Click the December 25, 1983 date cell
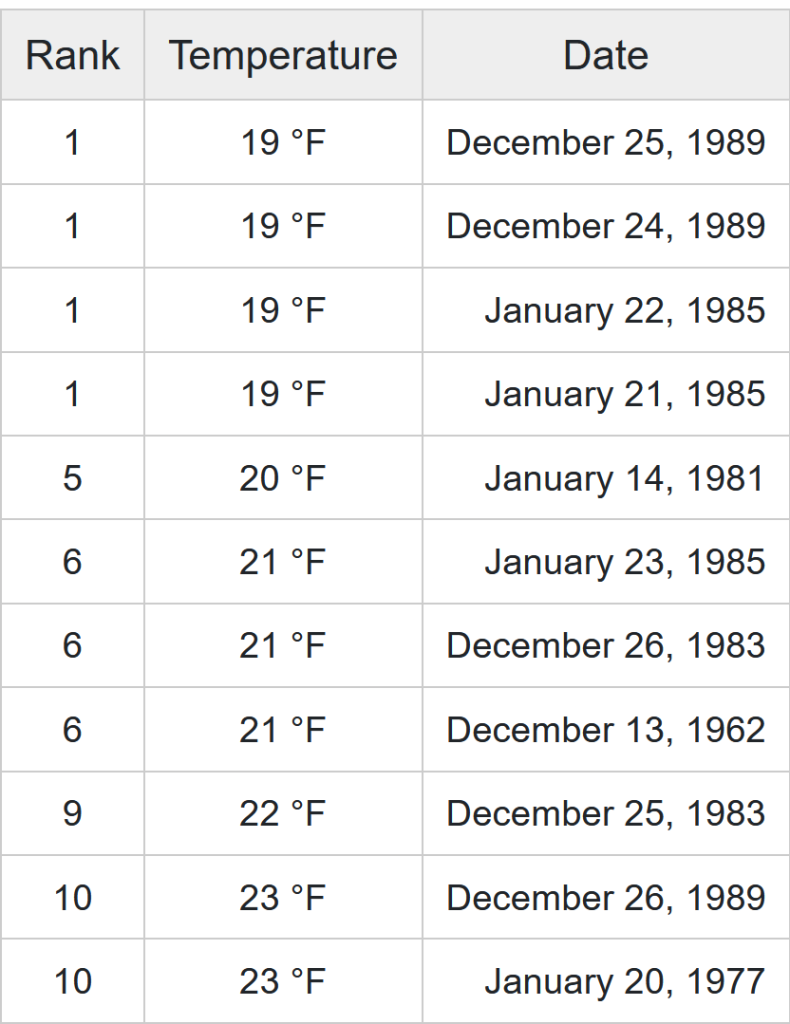The width and height of the screenshot is (790, 1024). tap(606, 814)
